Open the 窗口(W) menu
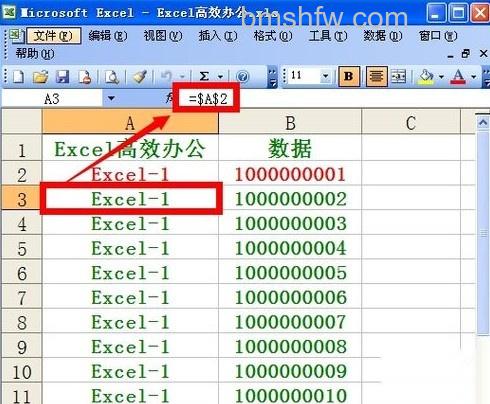 click(438, 35)
